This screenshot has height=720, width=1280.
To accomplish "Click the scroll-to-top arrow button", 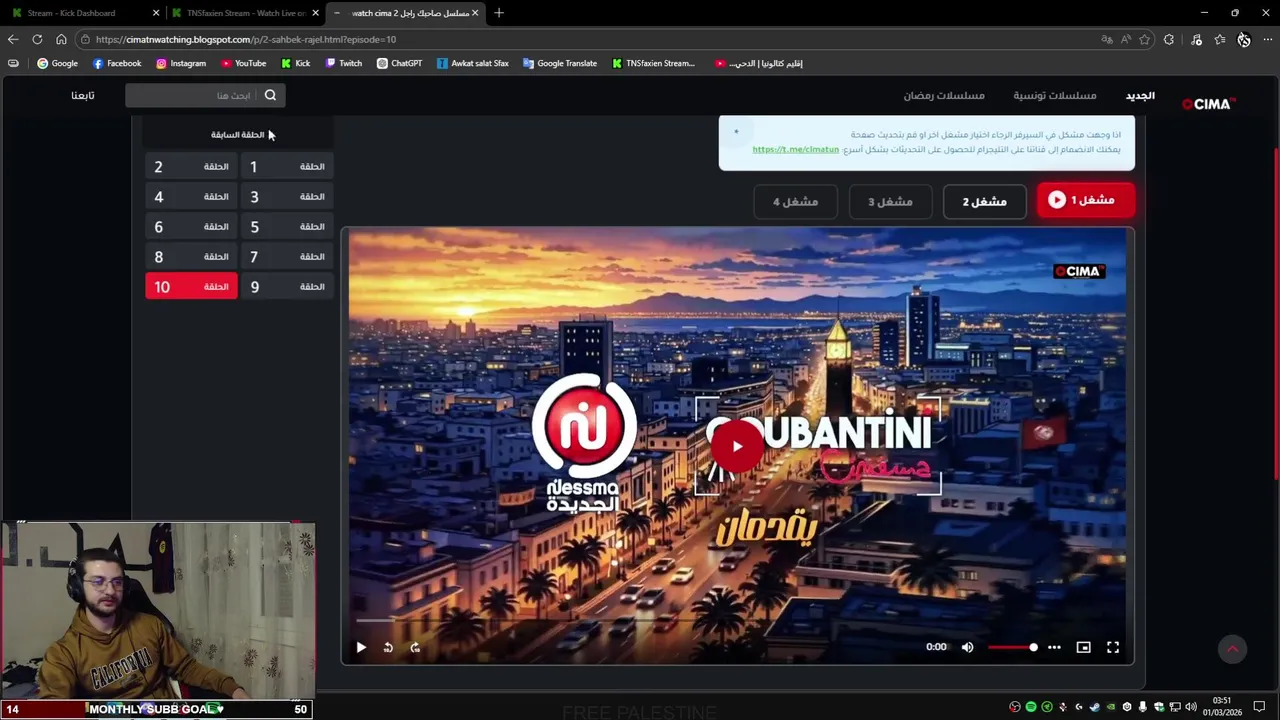I will coord(1232,649).
